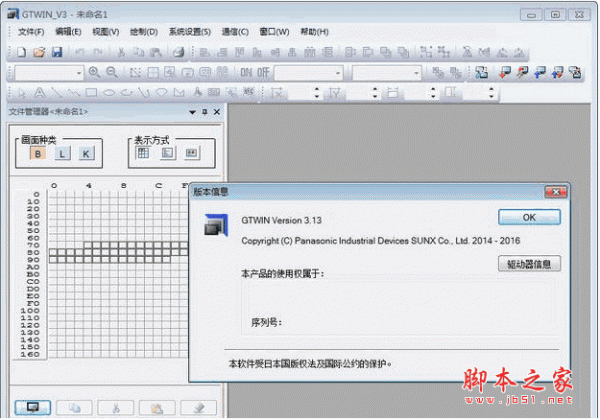600x420 pixels.
Task: Open the file manager panel options arrow
Action: tap(192, 112)
